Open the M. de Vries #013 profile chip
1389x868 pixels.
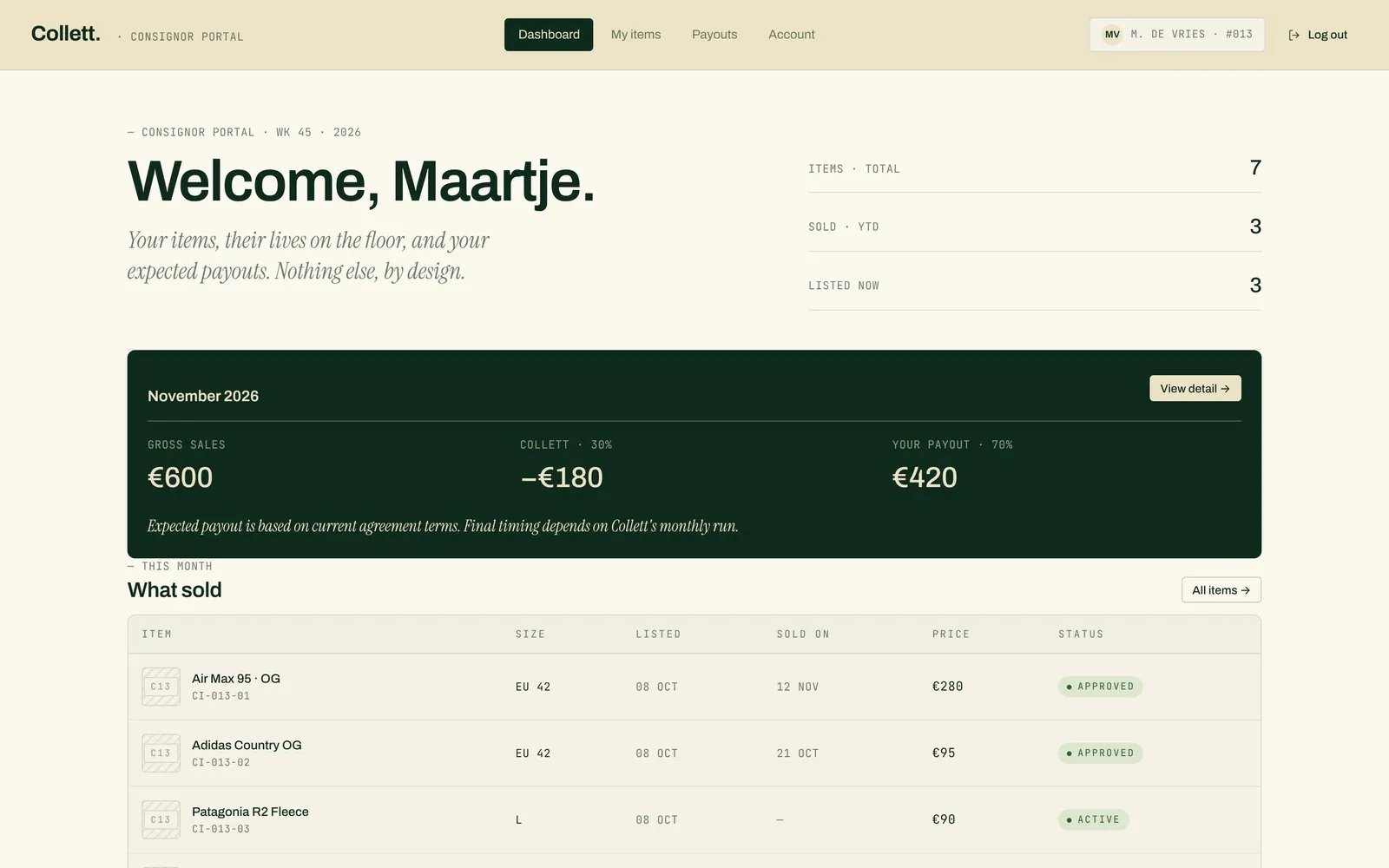tap(1177, 35)
